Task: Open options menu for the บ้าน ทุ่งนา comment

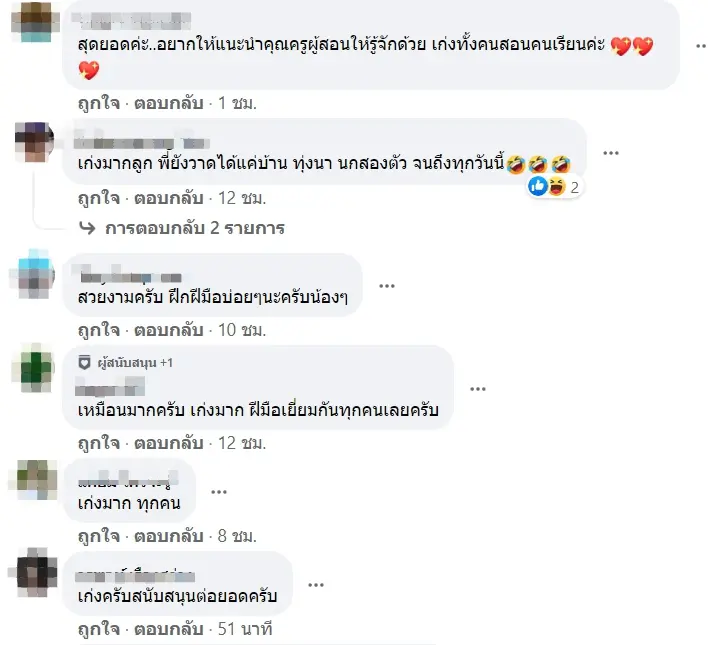Action: 610,153
